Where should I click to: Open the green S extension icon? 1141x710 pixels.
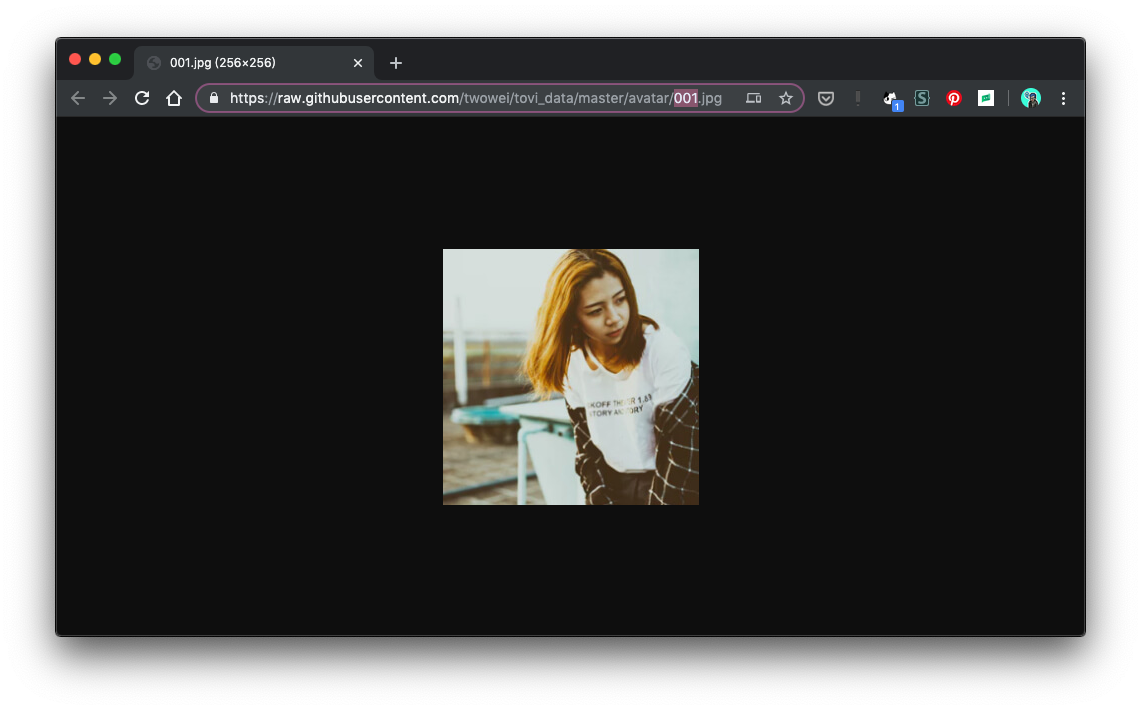[x=922, y=98]
